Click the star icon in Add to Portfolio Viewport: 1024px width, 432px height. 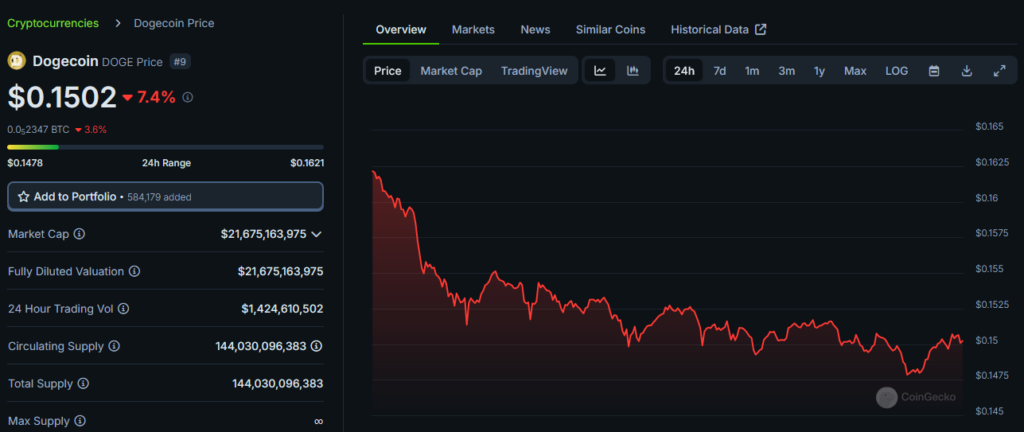point(24,196)
